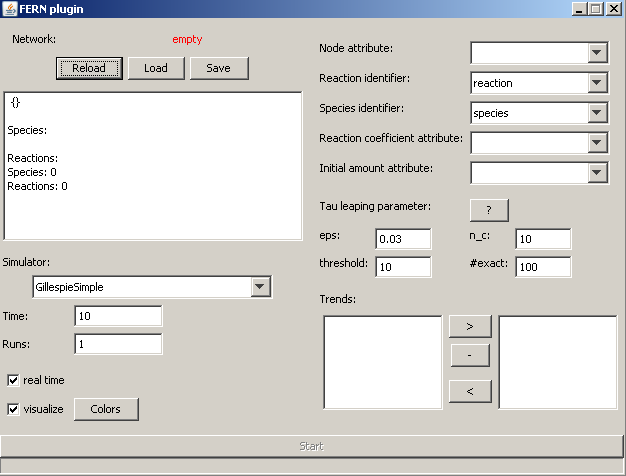Close the FERN plugin window
The height and width of the screenshot is (476, 626).
click(614, 9)
